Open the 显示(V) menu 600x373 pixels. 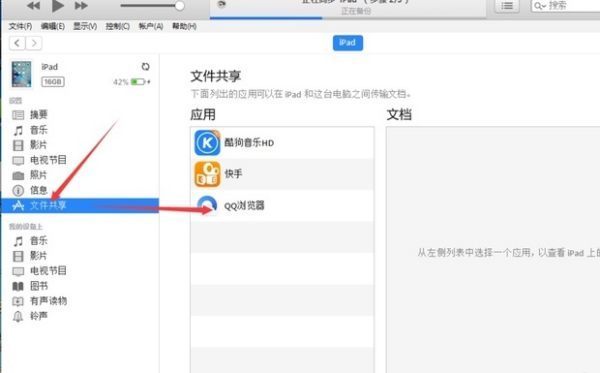click(x=85, y=26)
